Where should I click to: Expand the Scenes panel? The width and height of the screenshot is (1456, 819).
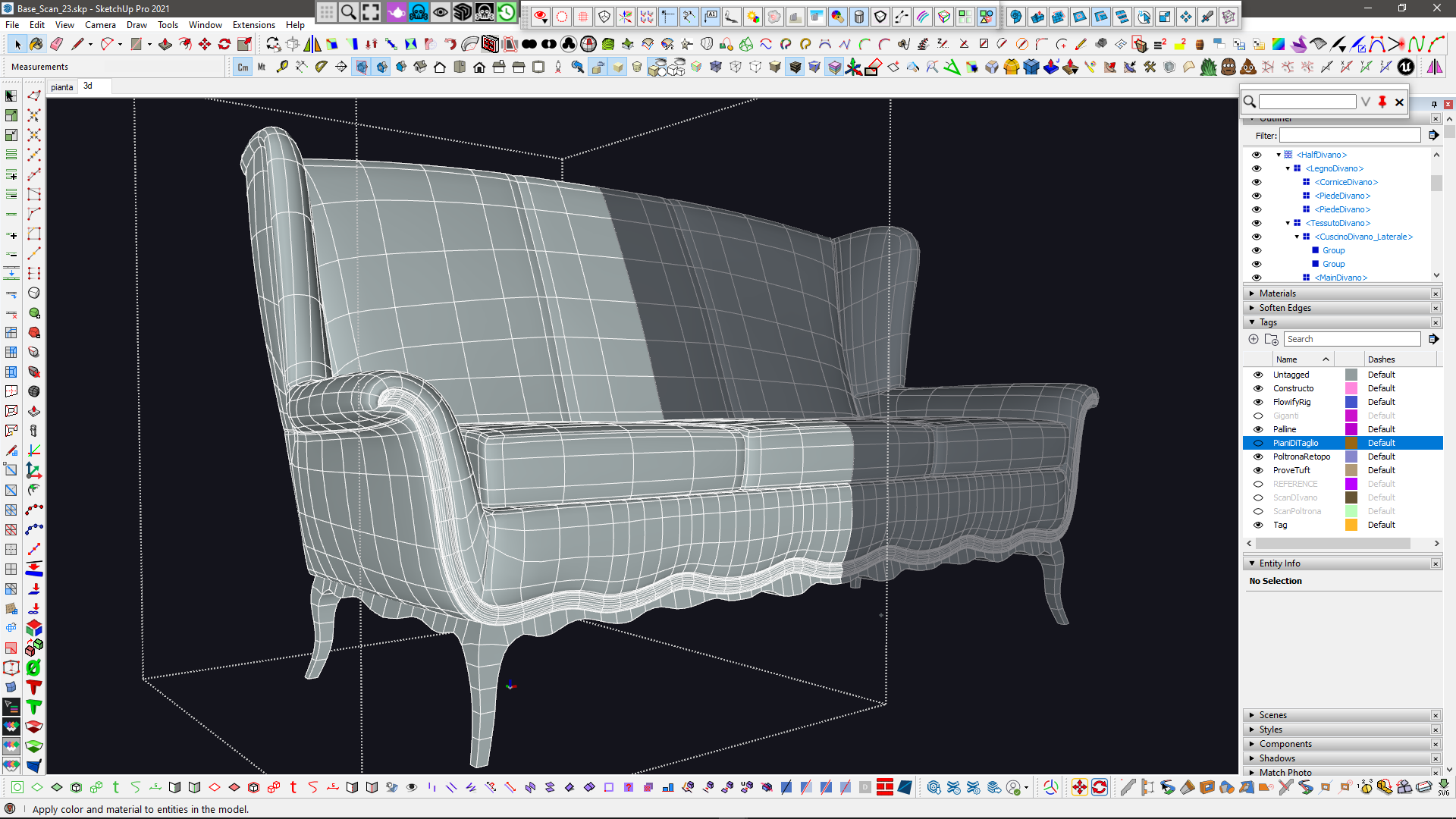1272,715
